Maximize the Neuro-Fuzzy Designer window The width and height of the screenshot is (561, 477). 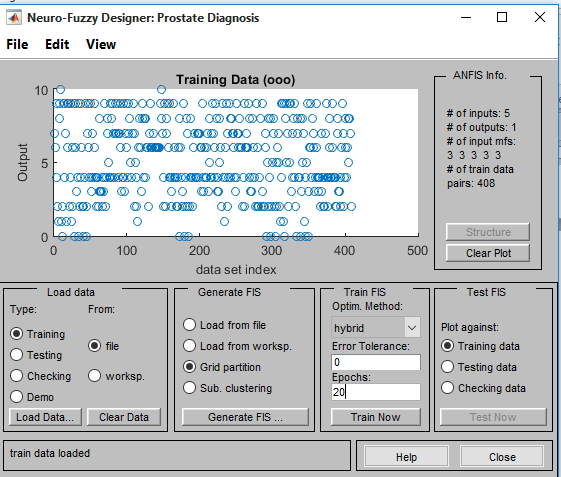[x=502, y=17]
